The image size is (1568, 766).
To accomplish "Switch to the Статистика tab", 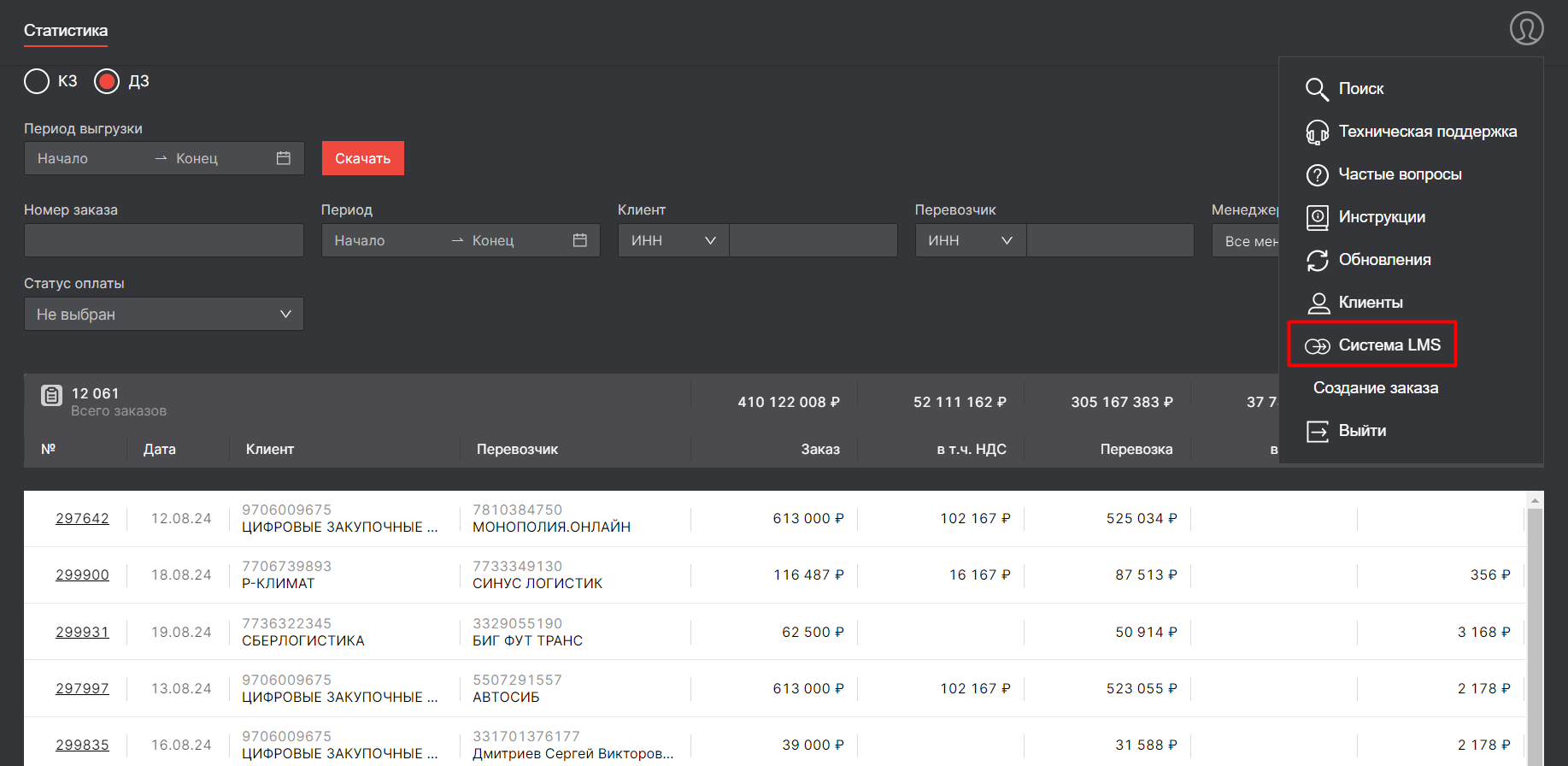I will pyautogui.click(x=66, y=31).
